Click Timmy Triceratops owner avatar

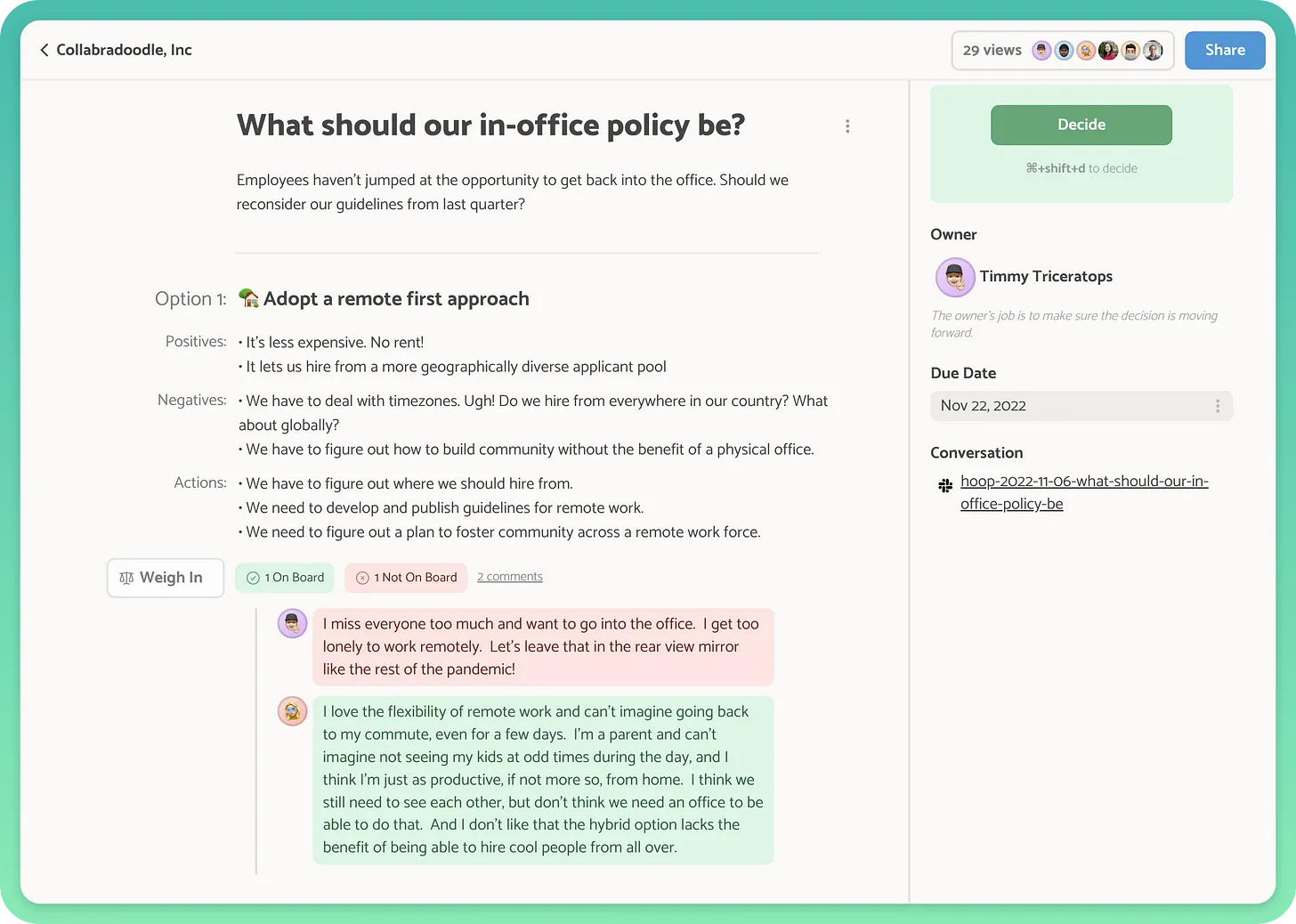(954, 278)
